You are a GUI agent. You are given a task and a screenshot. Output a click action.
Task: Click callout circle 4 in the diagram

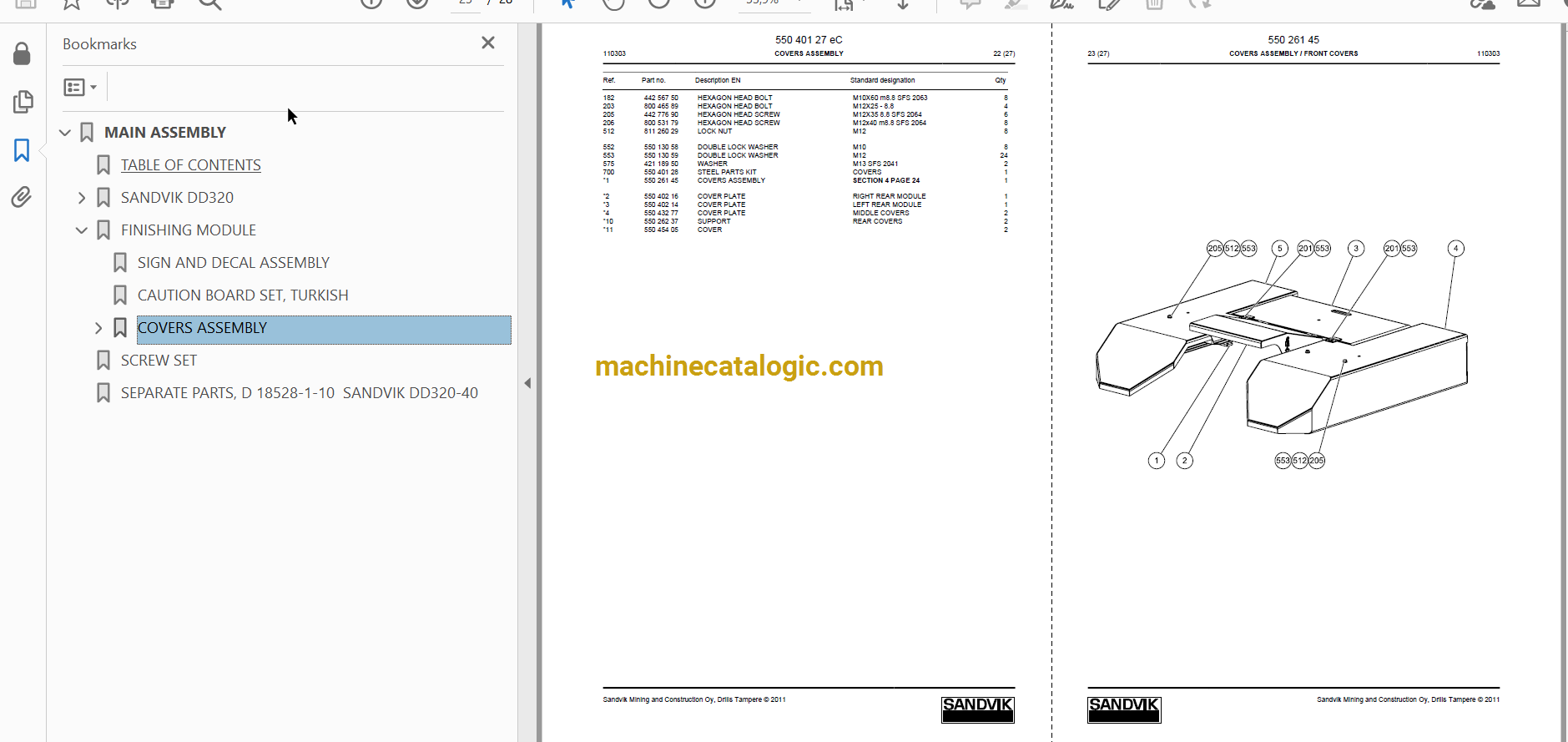pyautogui.click(x=1456, y=249)
